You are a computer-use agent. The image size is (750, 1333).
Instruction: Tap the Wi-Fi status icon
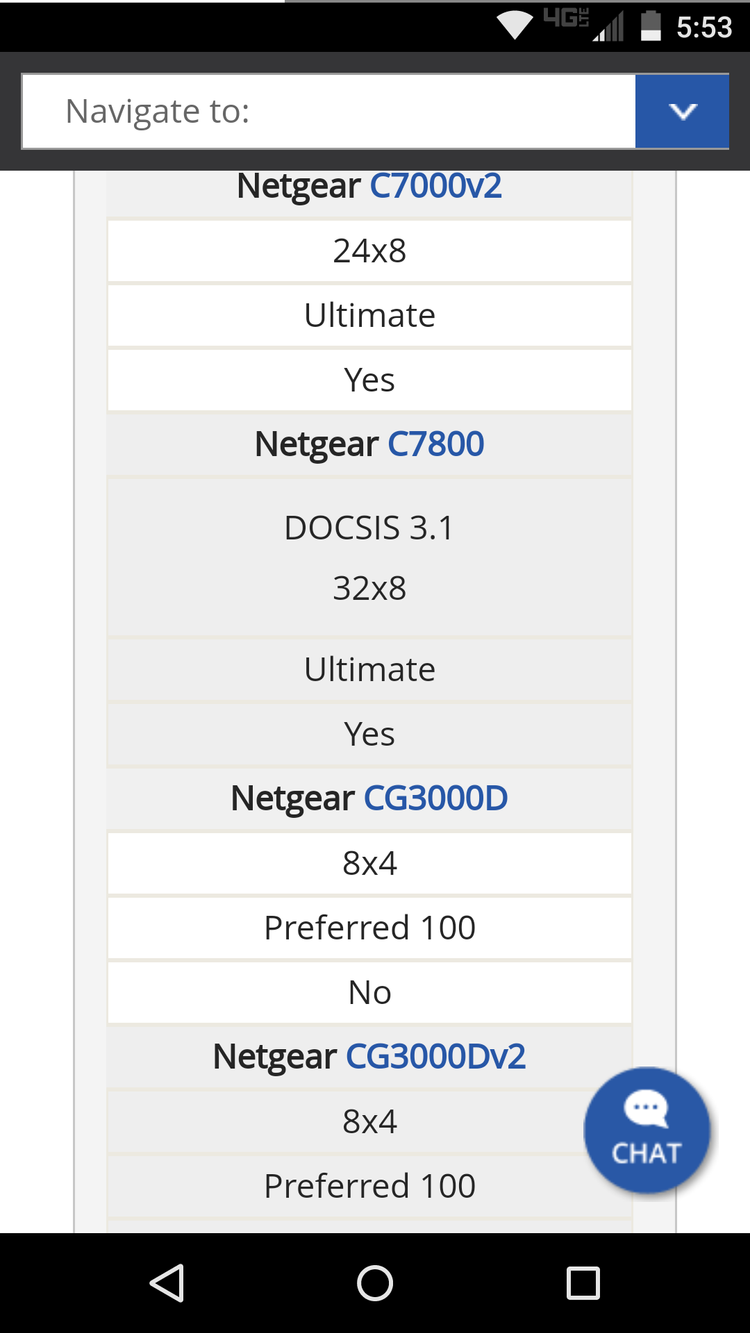514,26
